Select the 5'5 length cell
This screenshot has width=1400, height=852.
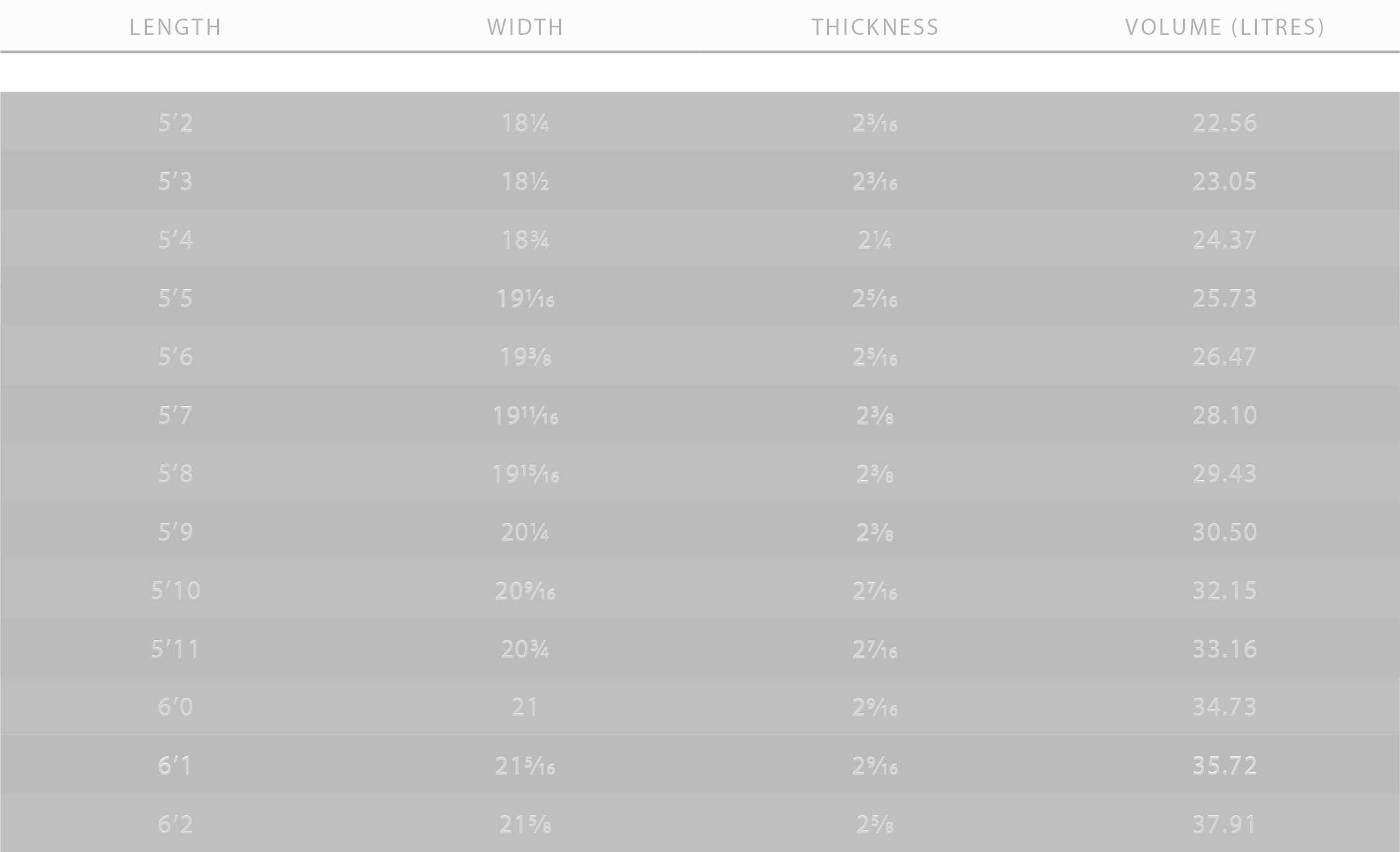[x=175, y=299]
